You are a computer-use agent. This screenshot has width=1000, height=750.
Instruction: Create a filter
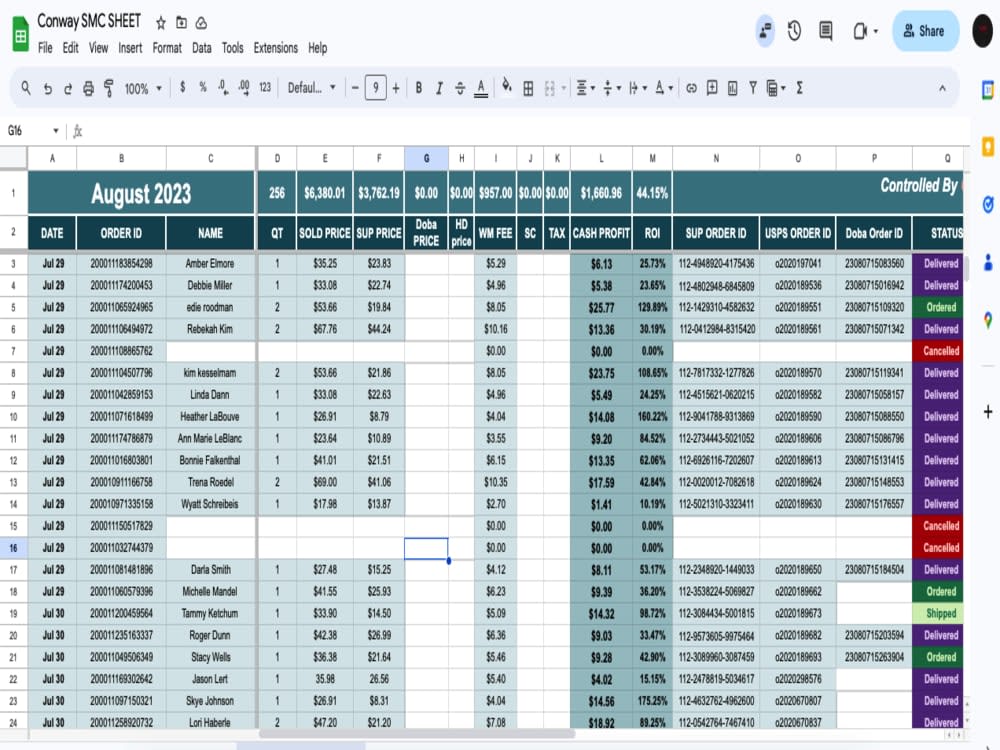(x=753, y=88)
